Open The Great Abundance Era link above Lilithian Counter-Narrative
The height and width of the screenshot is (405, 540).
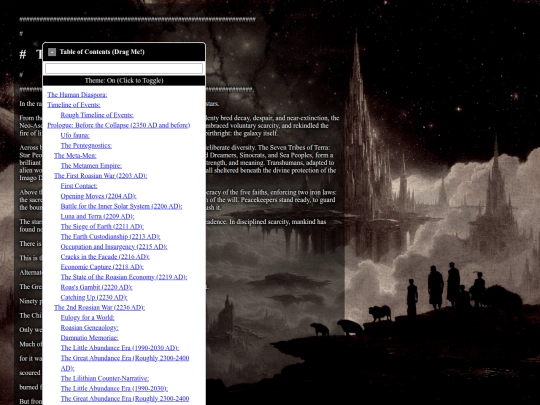[125, 363]
